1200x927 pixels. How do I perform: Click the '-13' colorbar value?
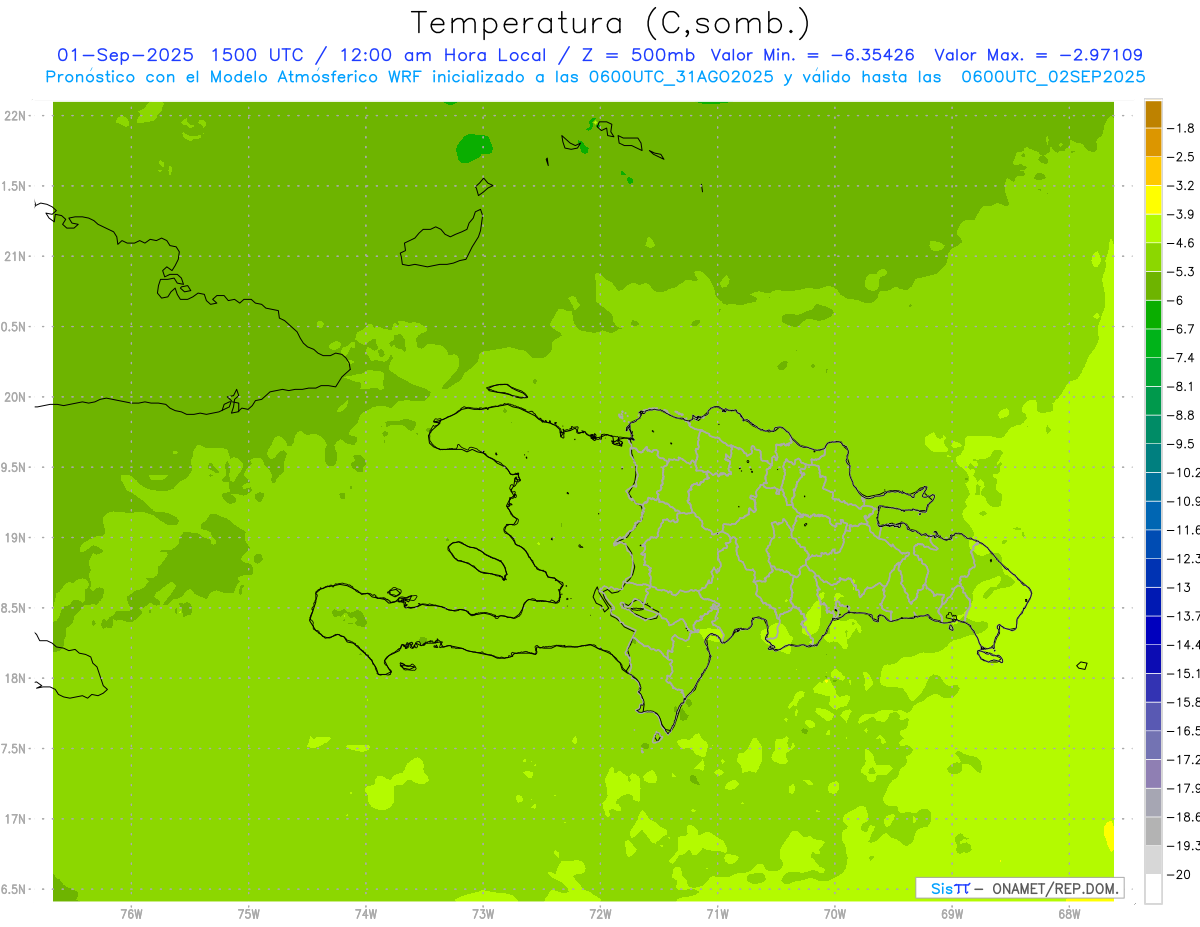[1179, 587]
